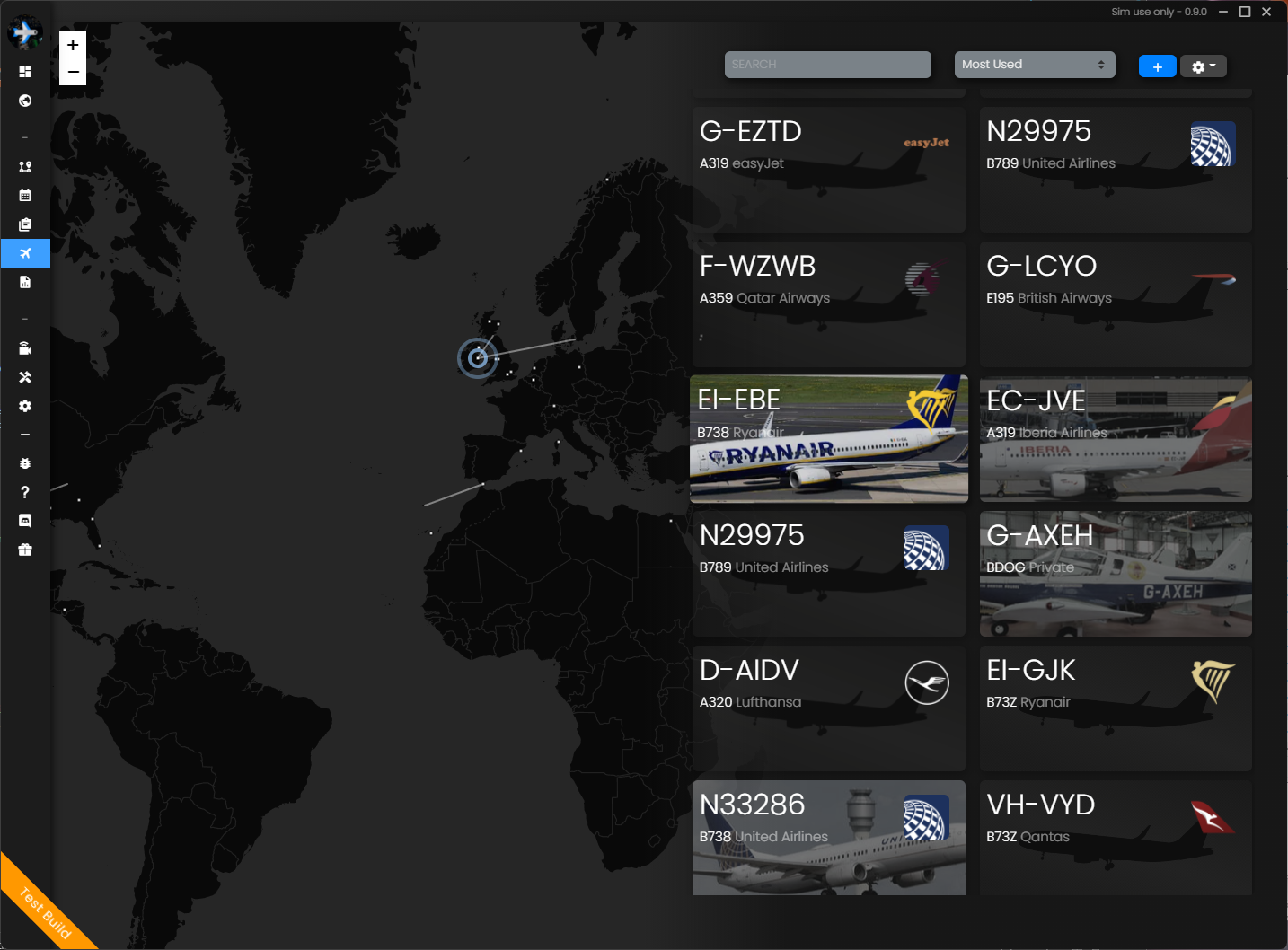
Task: Zoom in the map with plus
Action: [x=73, y=45]
